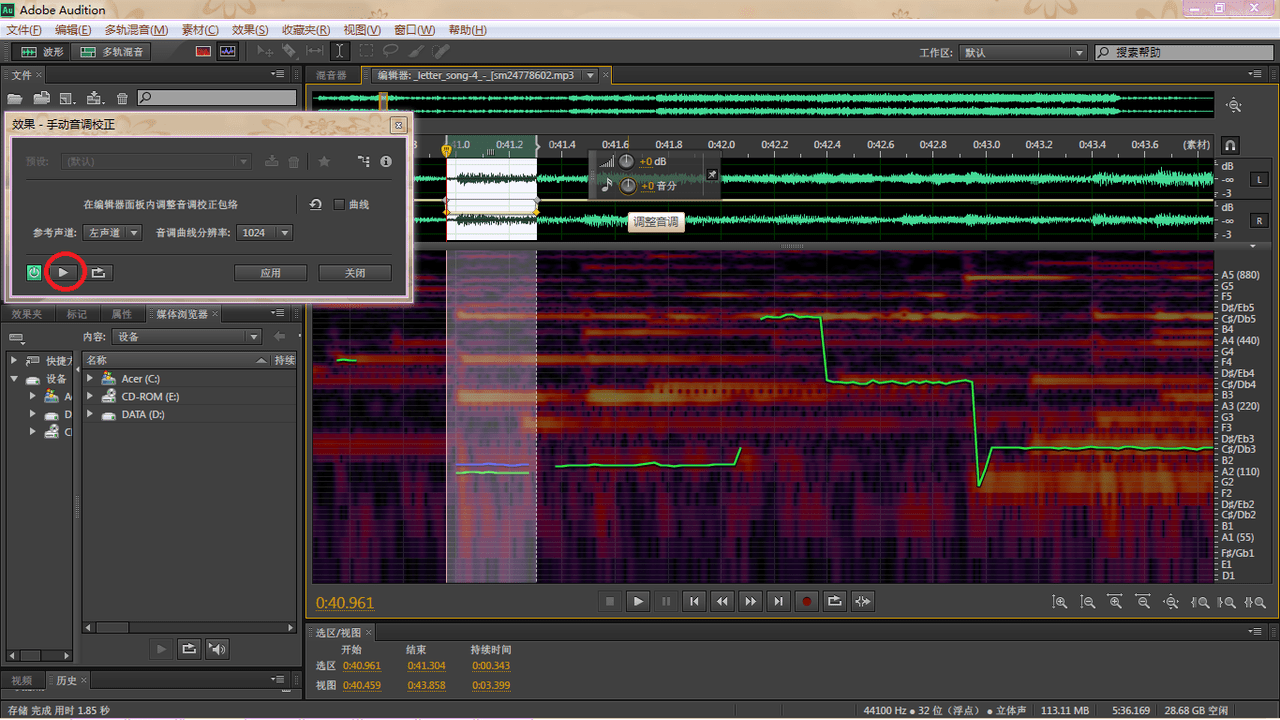Expand the Acer (C:) drive
Viewport: 1280px width, 720px height.
[90, 378]
